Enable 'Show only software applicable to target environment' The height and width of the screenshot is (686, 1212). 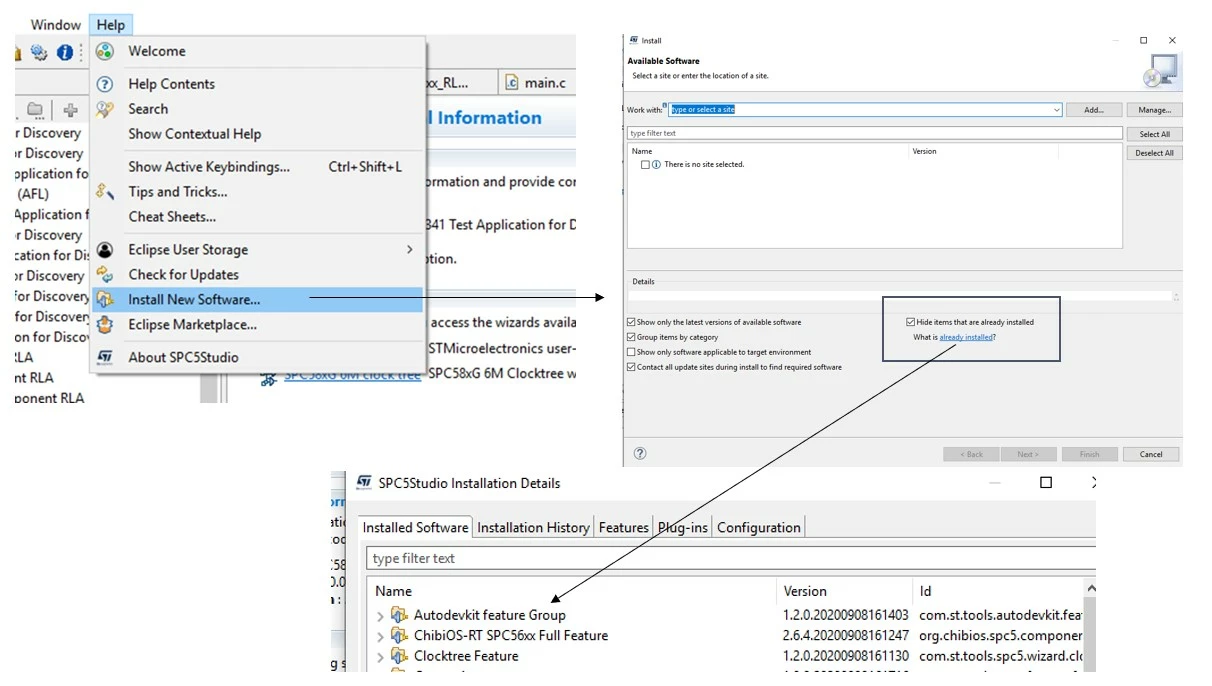(x=631, y=352)
